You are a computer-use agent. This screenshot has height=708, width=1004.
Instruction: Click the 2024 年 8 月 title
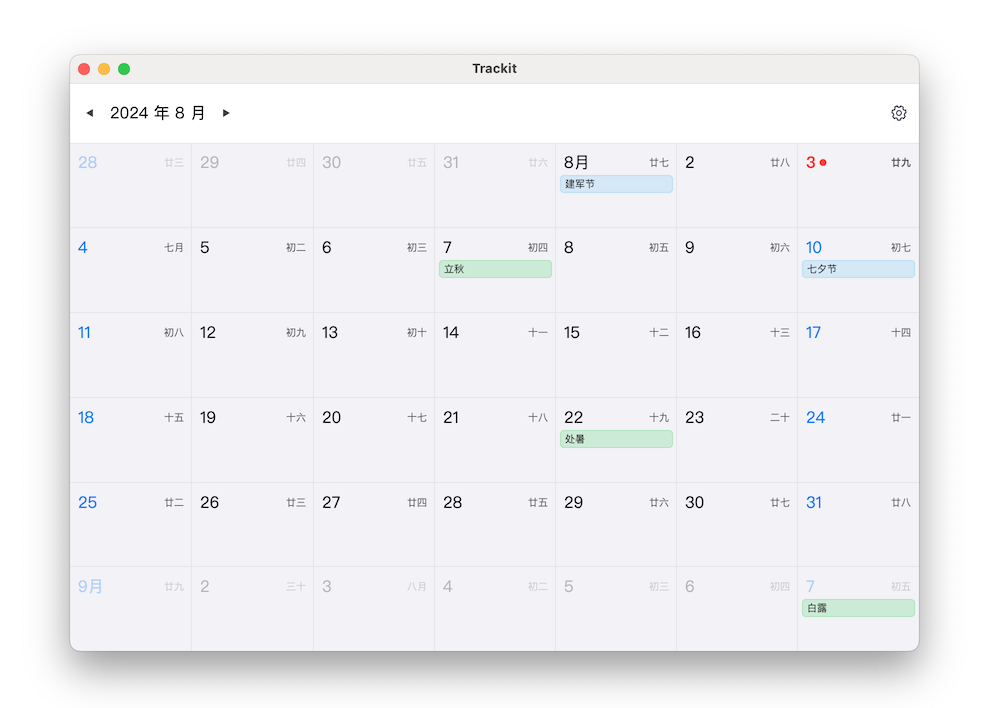158,113
